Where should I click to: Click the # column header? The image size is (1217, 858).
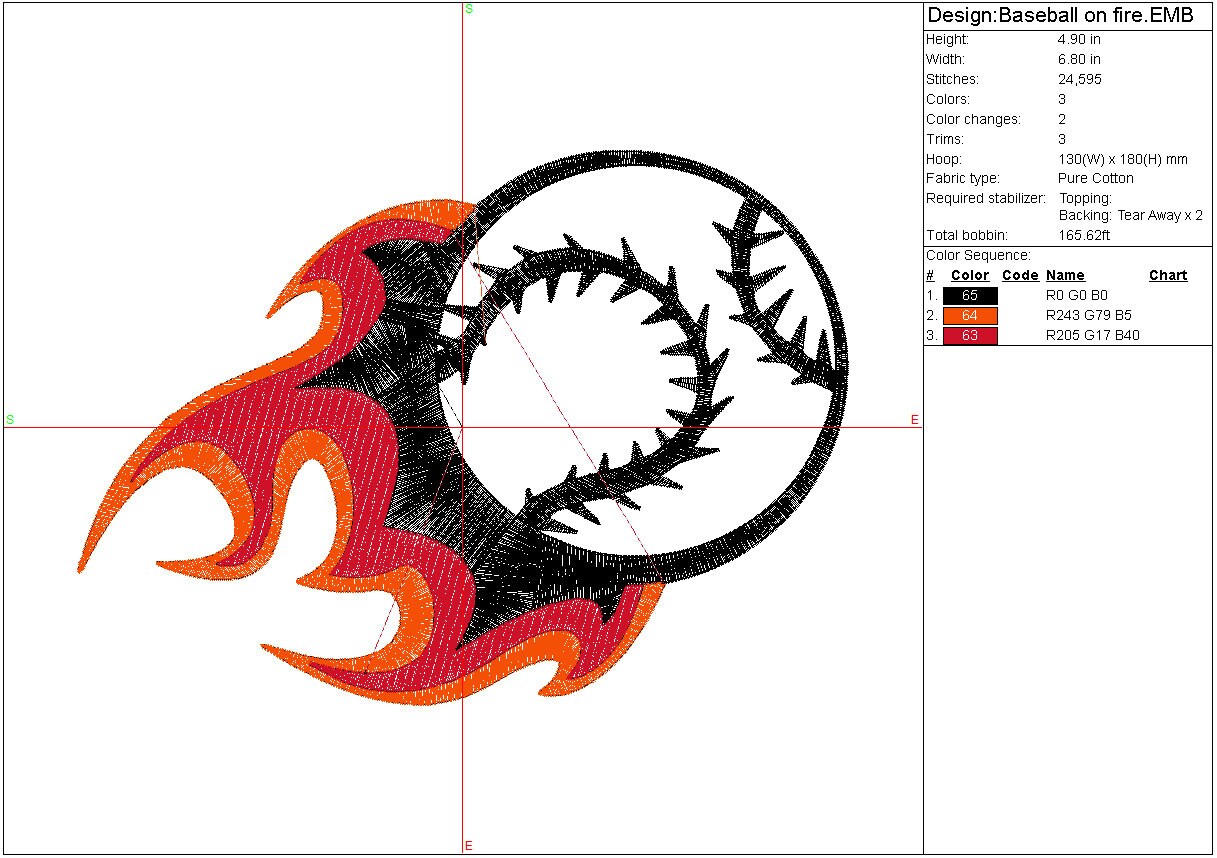click(930, 276)
